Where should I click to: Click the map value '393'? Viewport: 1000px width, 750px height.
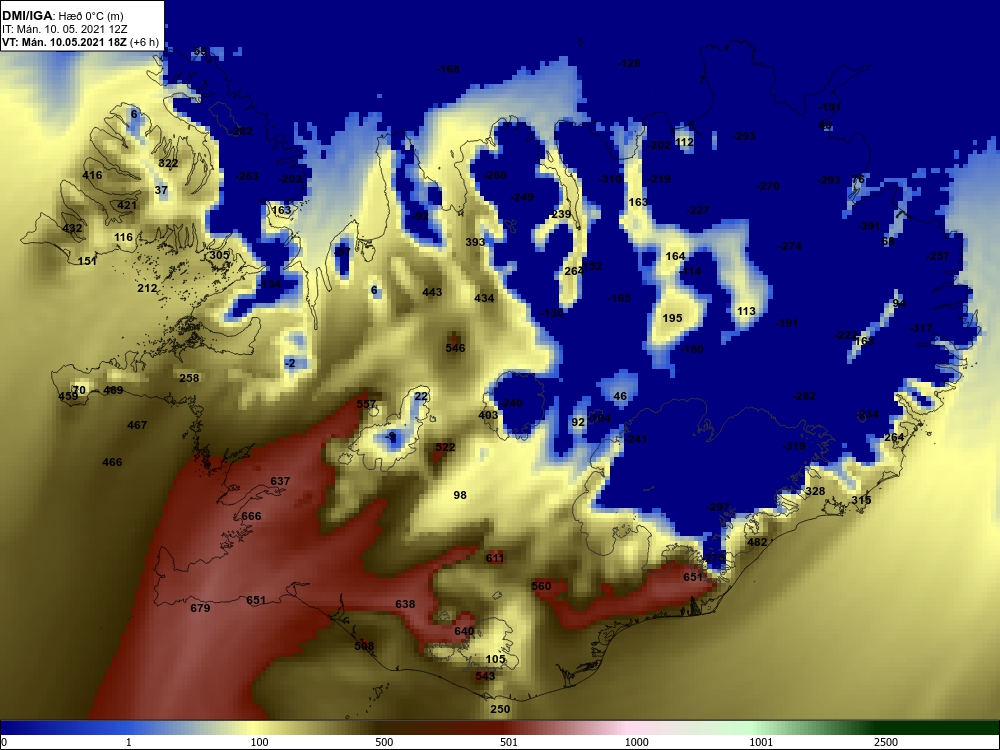[x=475, y=242]
